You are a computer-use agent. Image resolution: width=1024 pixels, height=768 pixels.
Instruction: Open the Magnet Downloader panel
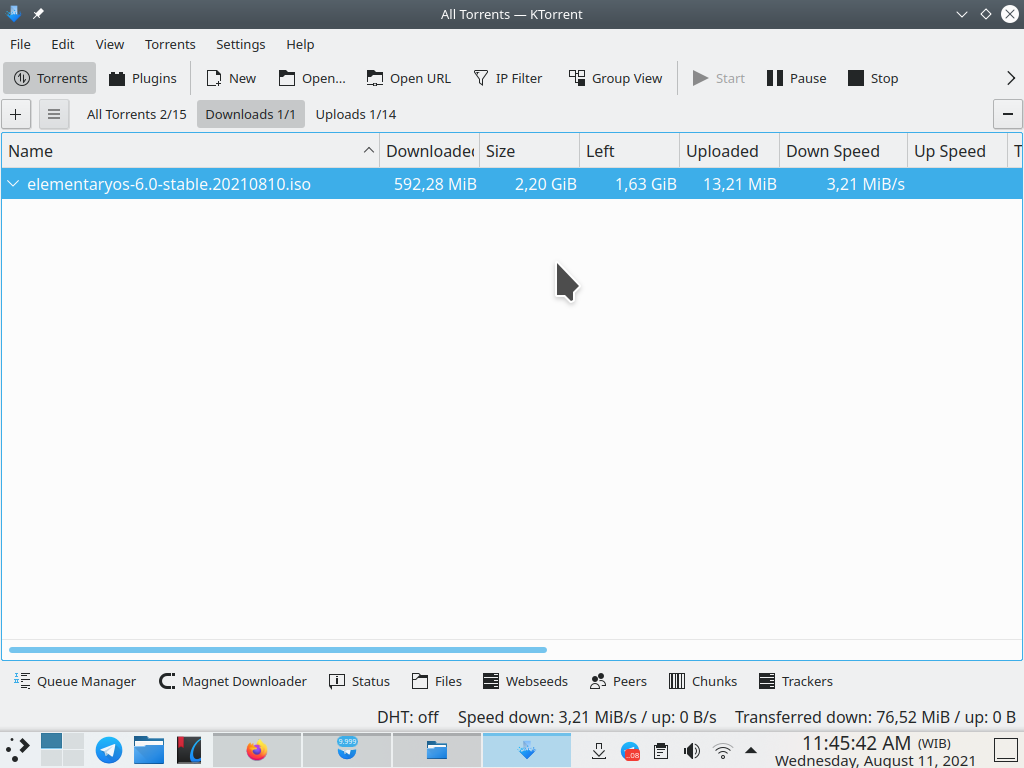pos(232,681)
